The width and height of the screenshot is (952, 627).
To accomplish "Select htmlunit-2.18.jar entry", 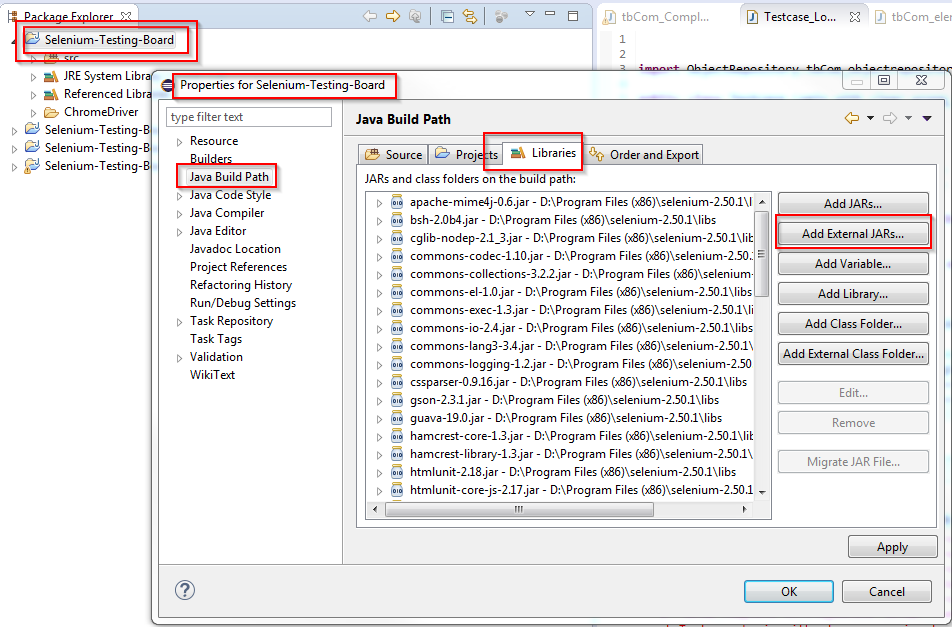I will 573,472.
